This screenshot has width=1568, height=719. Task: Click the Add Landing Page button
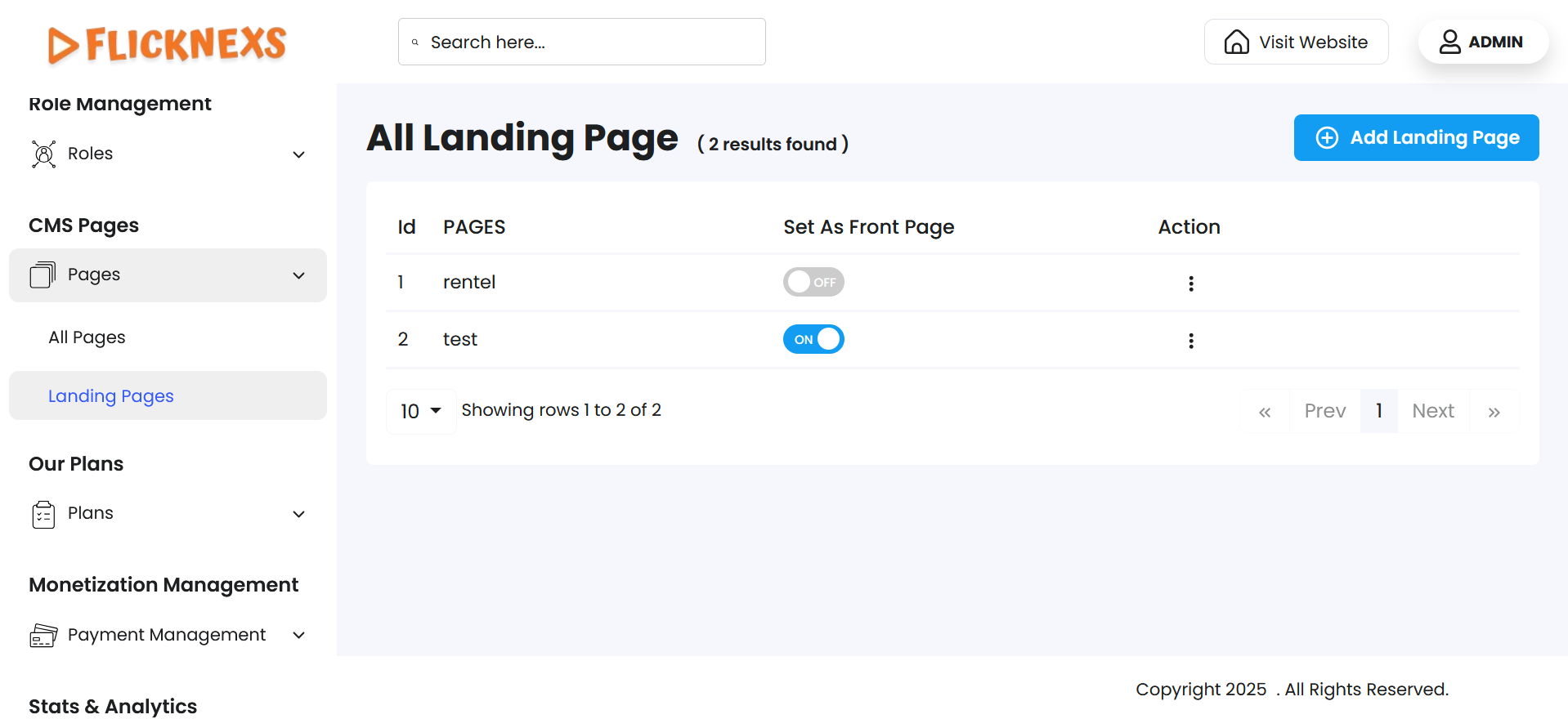(1416, 137)
